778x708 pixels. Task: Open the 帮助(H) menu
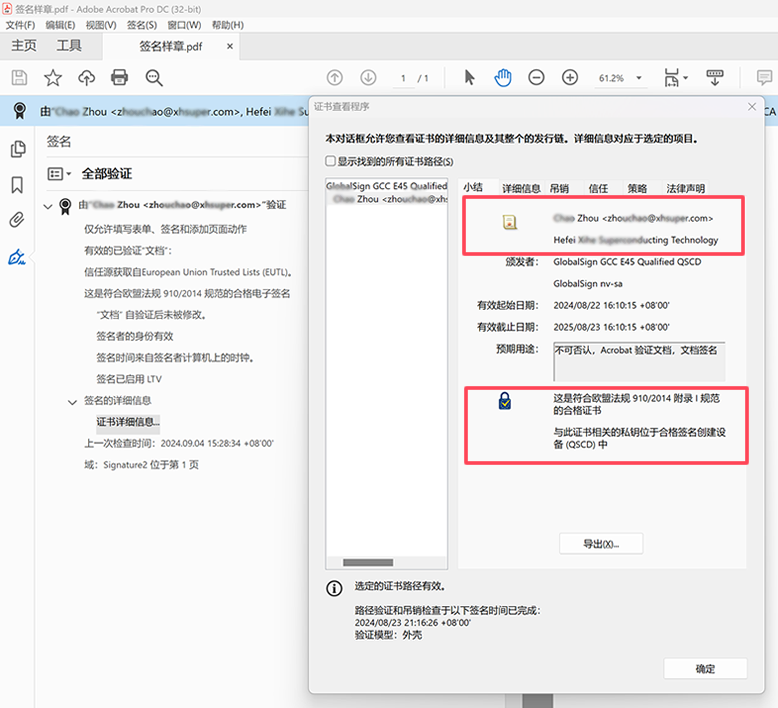[228, 25]
